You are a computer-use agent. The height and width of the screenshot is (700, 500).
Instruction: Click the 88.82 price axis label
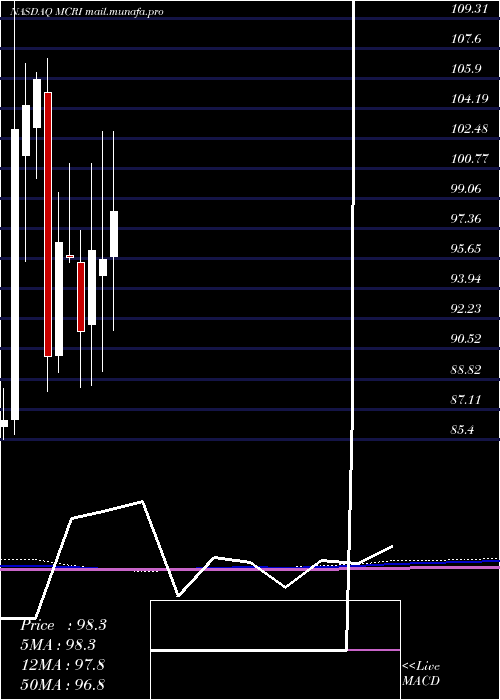pos(466,370)
